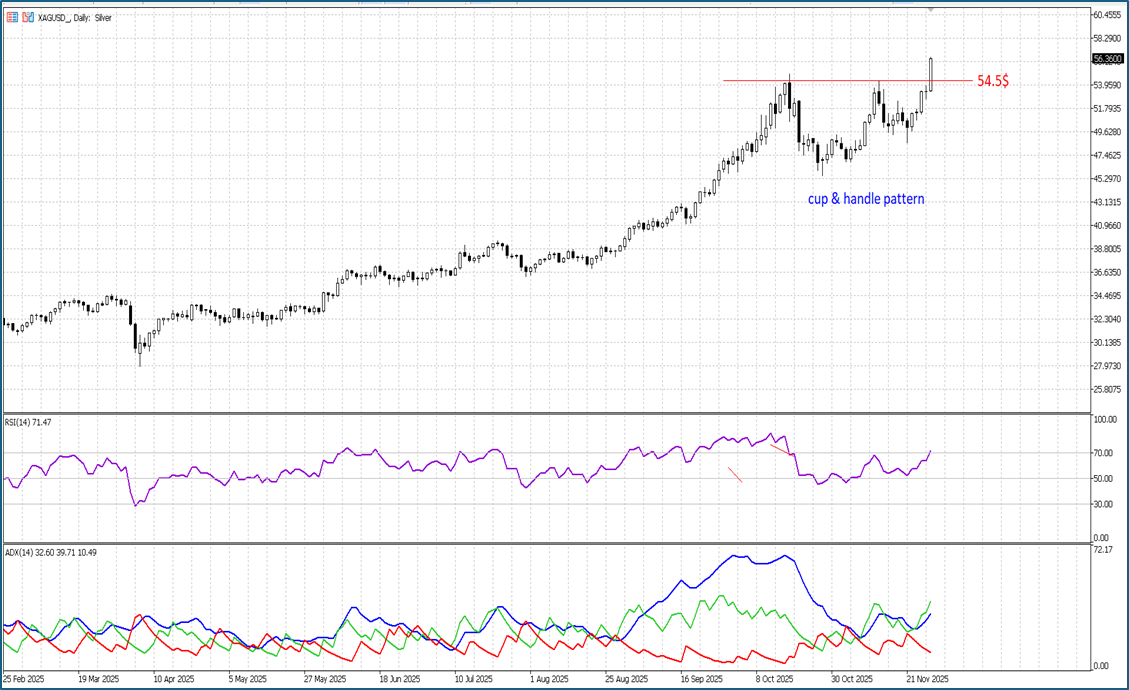Select the 47.4625 price scale label
Screen dimensions: 1129x690
1107,156
